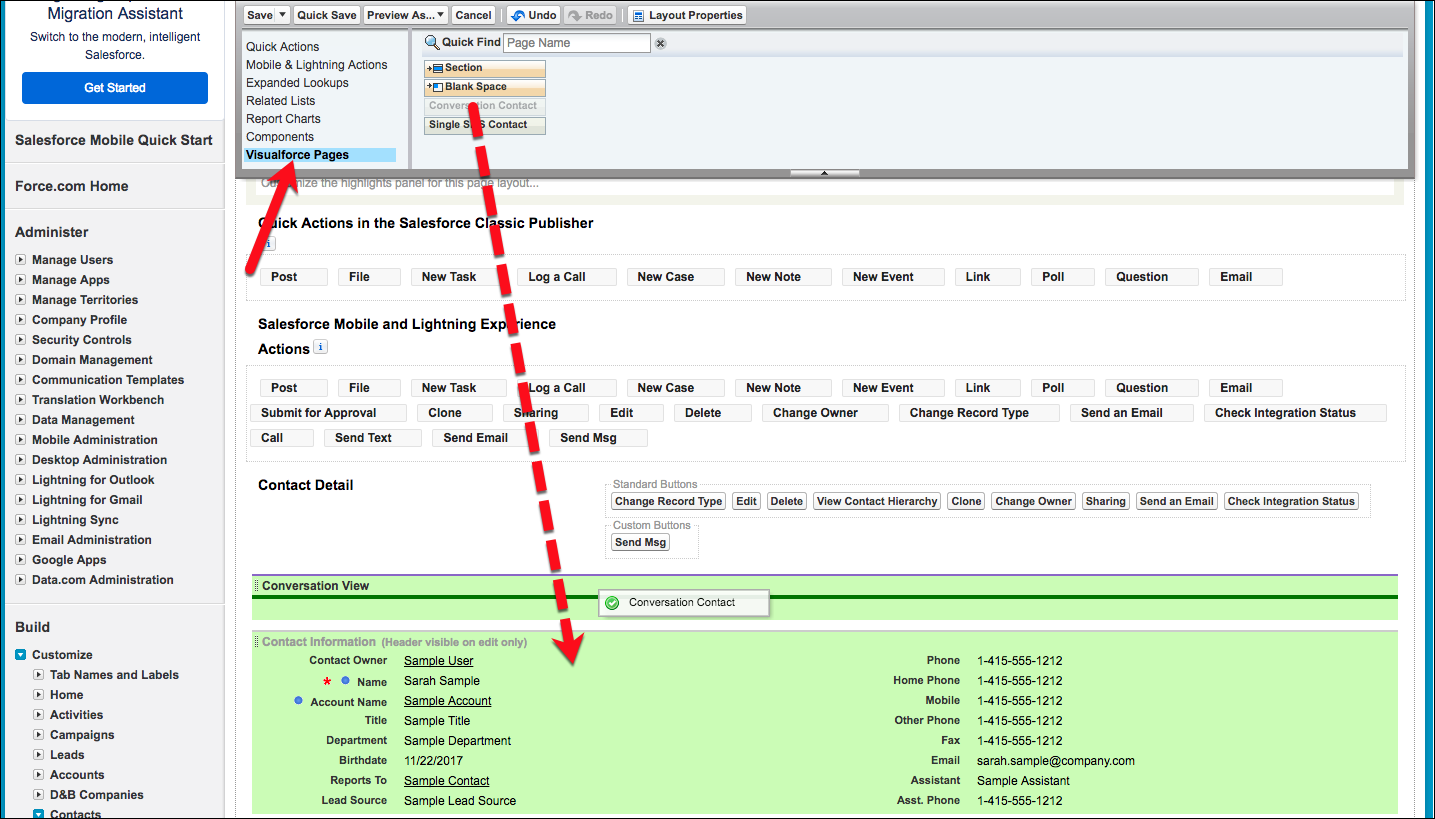
Task: Expand the Leads node under Customize
Action: (39, 755)
